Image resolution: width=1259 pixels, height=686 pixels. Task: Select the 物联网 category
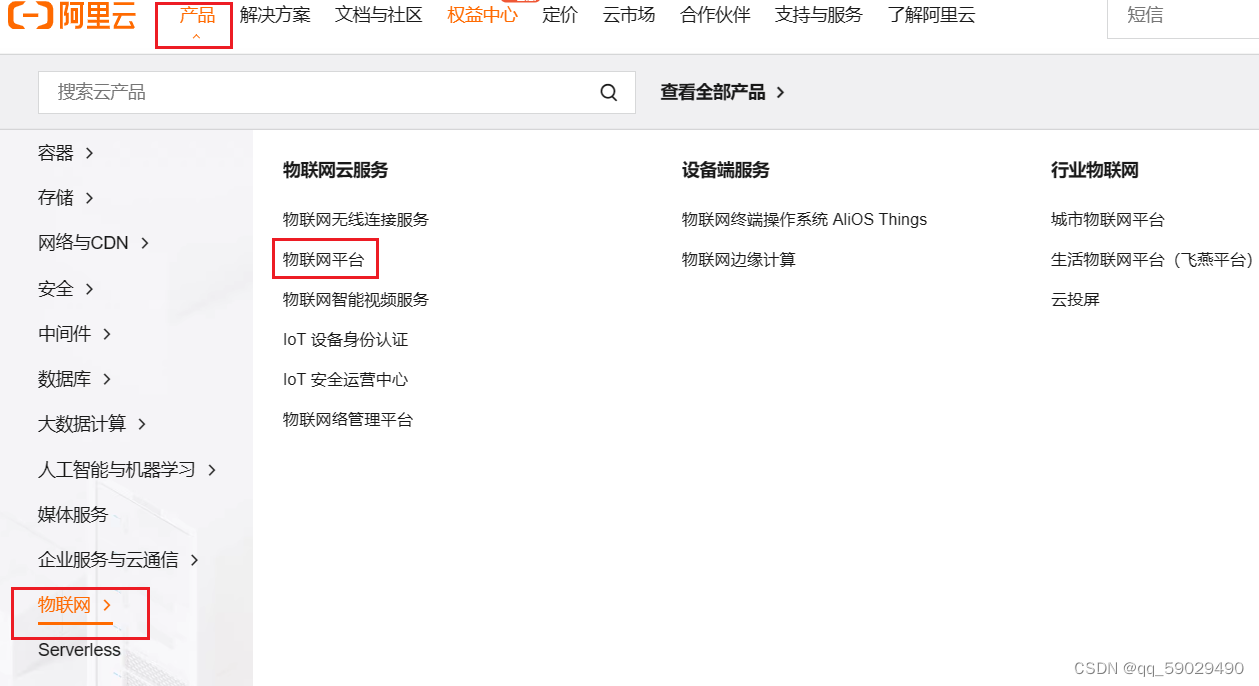(x=75, y=605)
